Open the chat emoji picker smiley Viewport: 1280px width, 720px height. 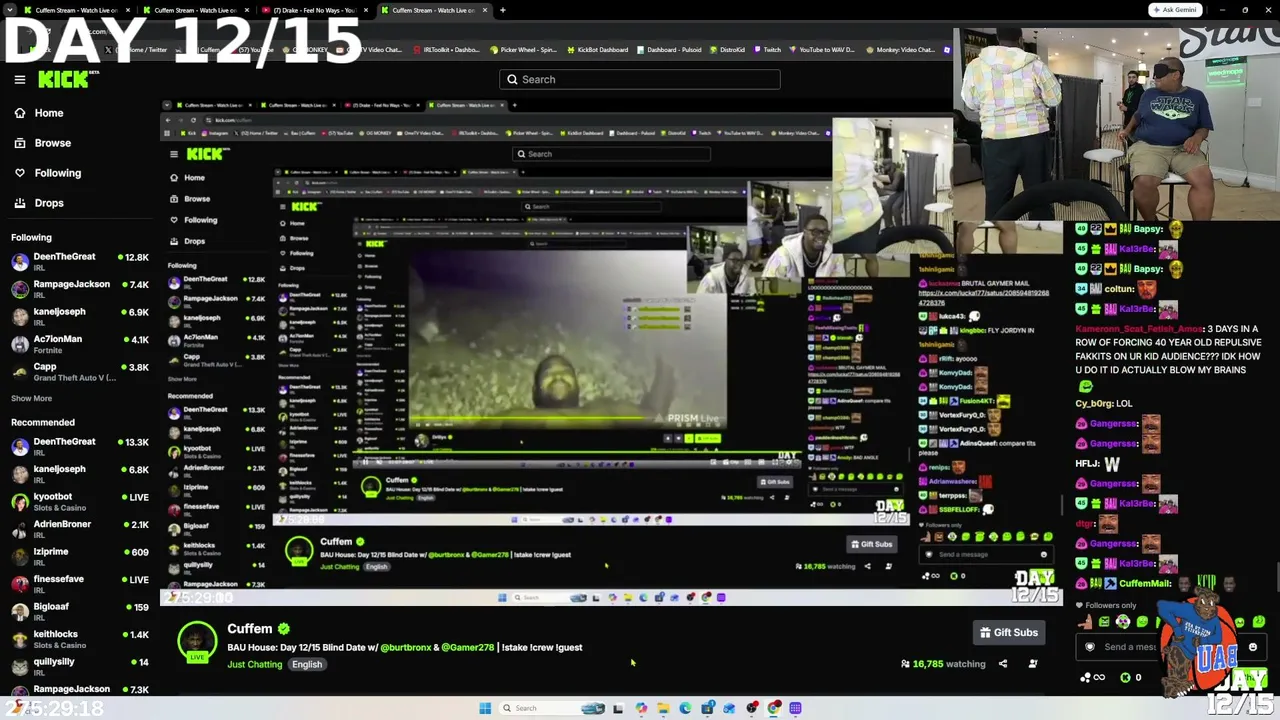pyautogui.click(x=1252, y=647)
